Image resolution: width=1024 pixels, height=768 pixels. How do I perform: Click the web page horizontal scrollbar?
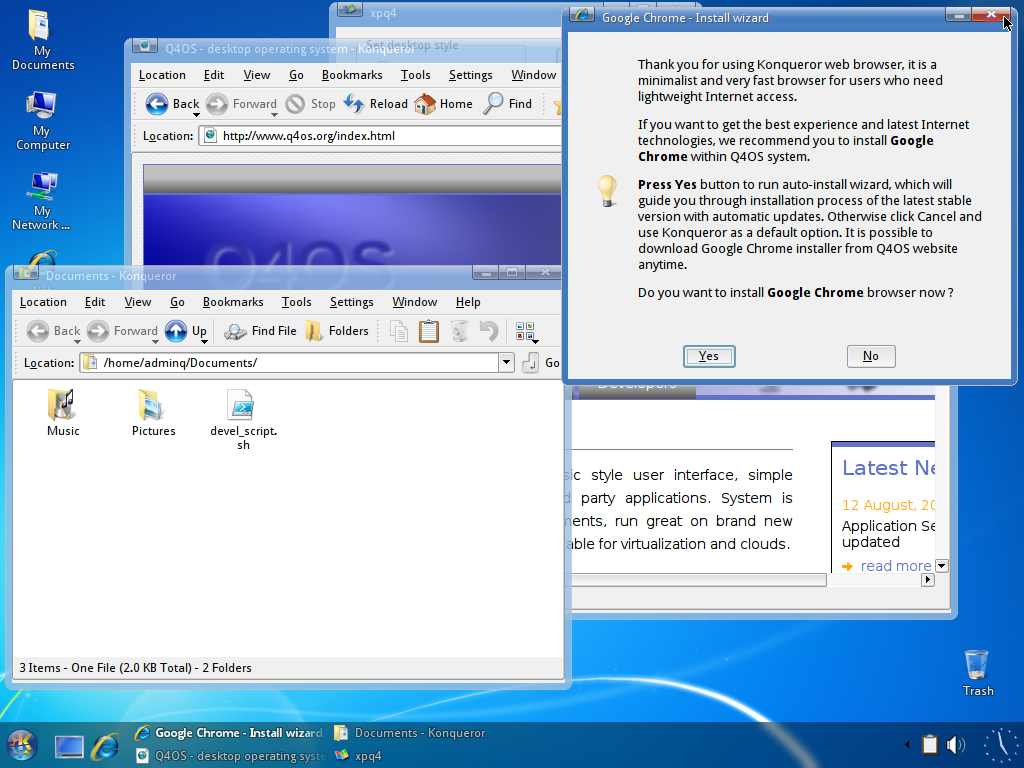[x=699, y=580]
